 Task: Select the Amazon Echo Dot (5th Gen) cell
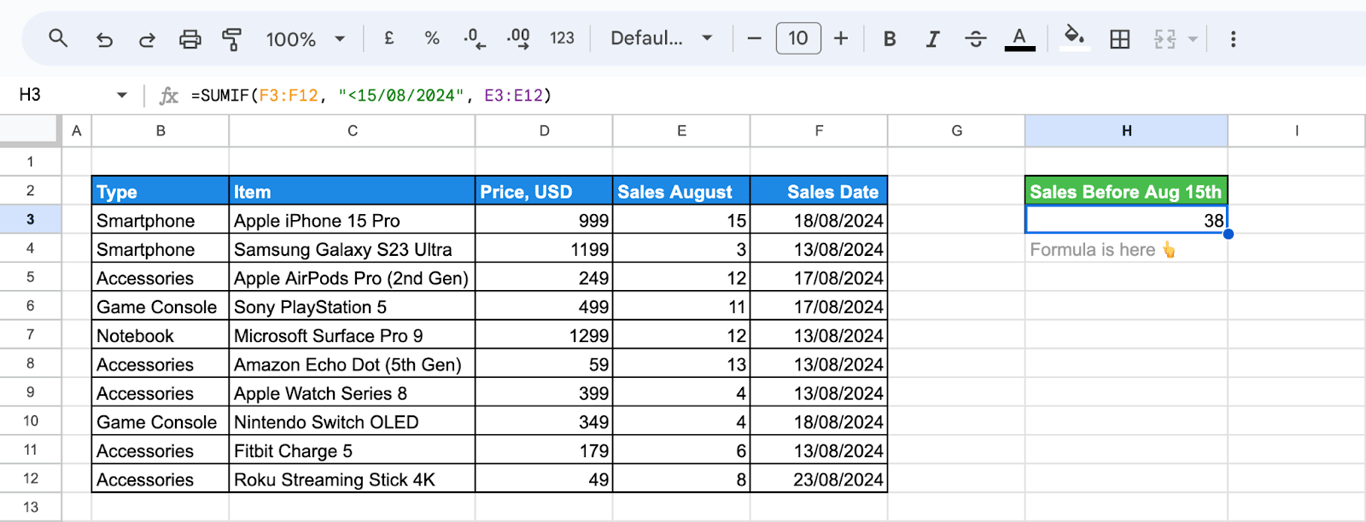(x=352, y=364)
